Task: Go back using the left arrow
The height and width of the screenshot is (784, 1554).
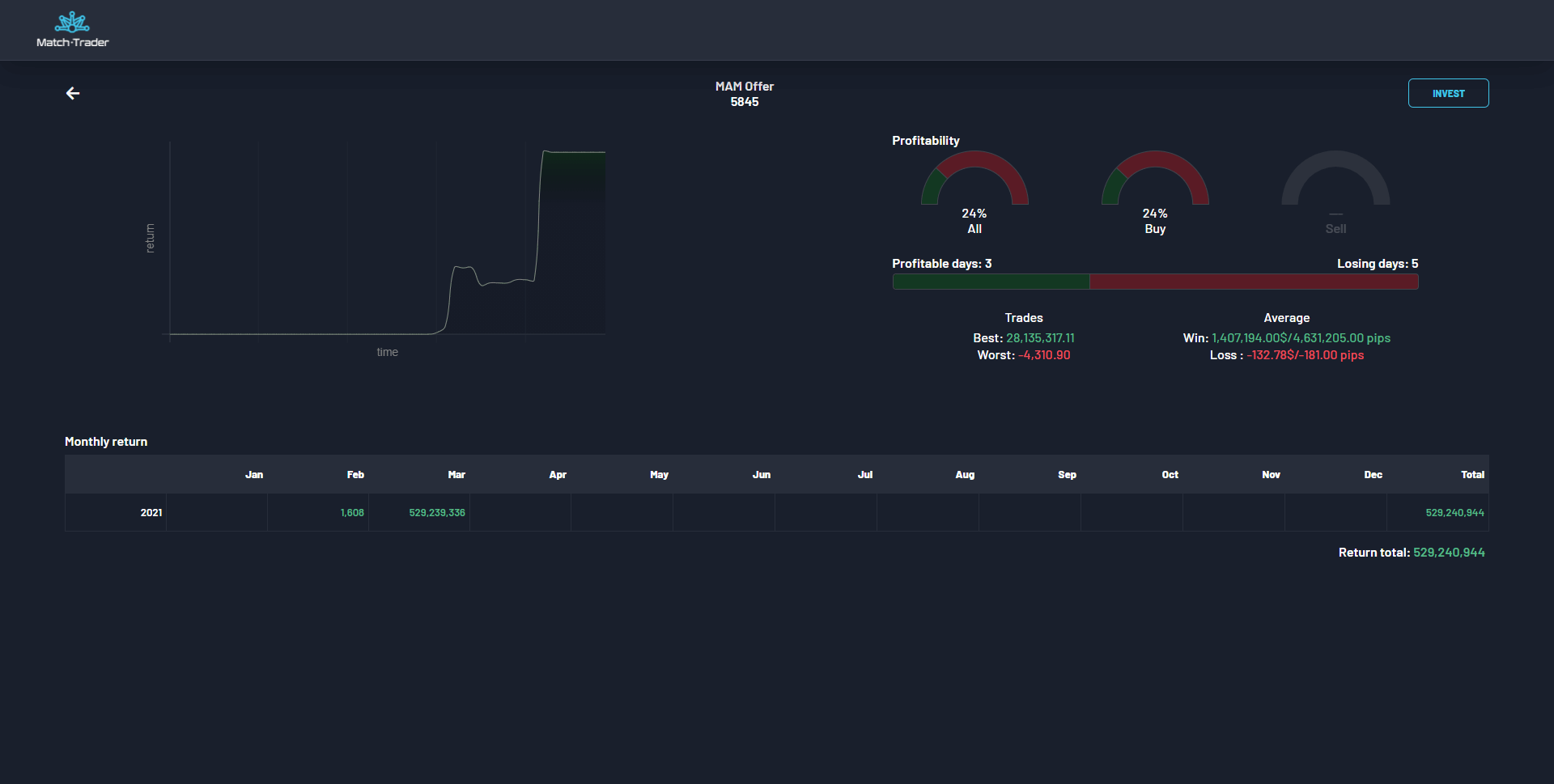Action: pos(73,94)
